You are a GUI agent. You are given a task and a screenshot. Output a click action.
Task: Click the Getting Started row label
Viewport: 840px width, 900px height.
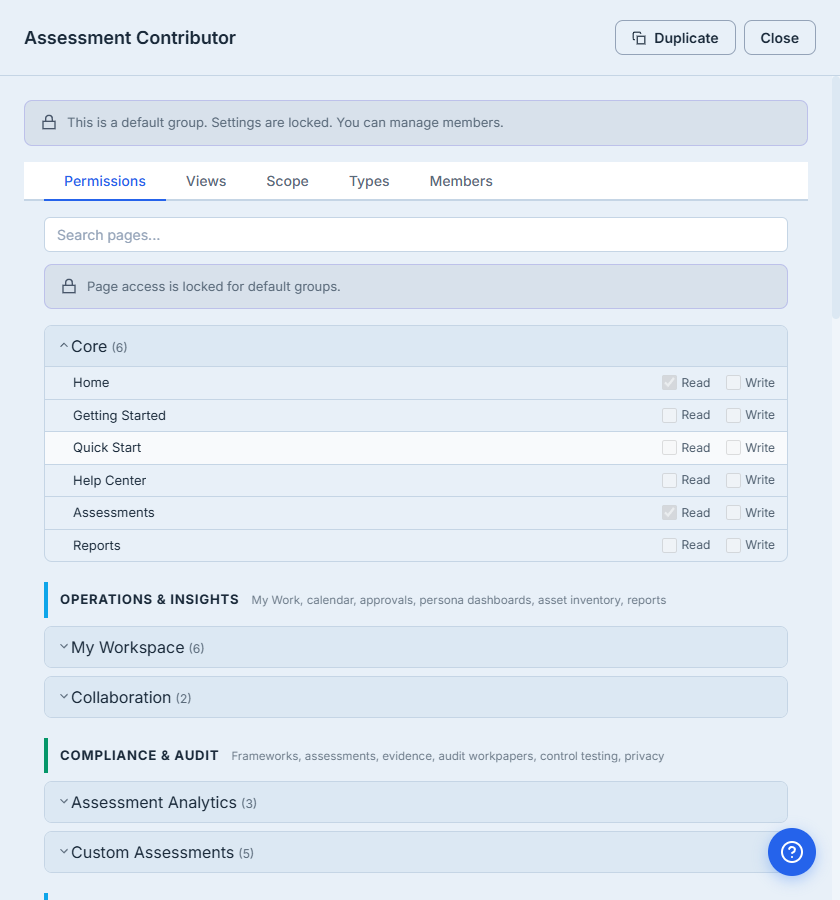pos(119,415)
